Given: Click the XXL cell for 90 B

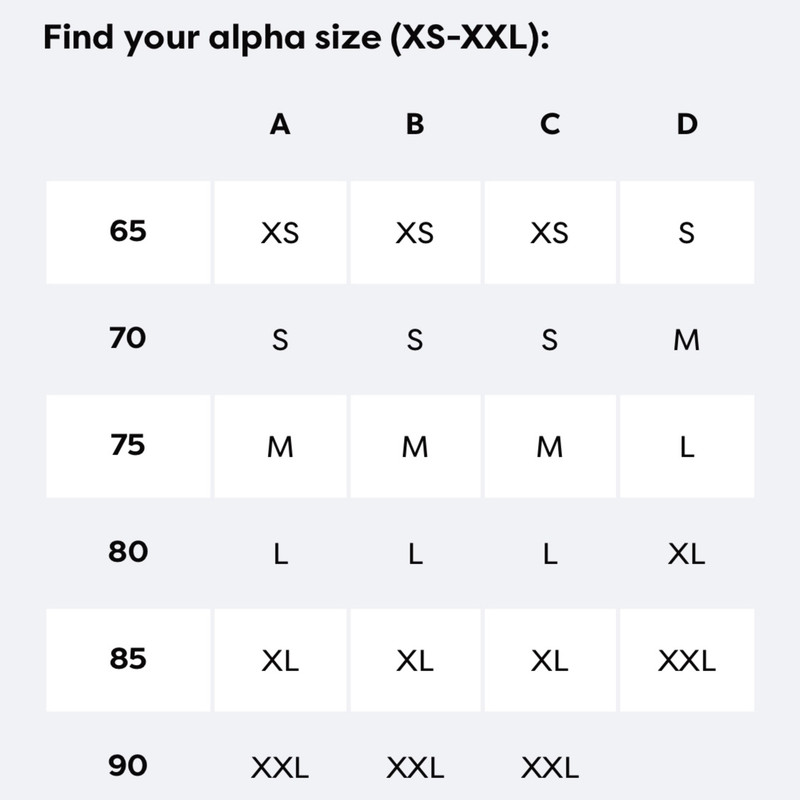Looking at the screenshot, I should [415, 767].
